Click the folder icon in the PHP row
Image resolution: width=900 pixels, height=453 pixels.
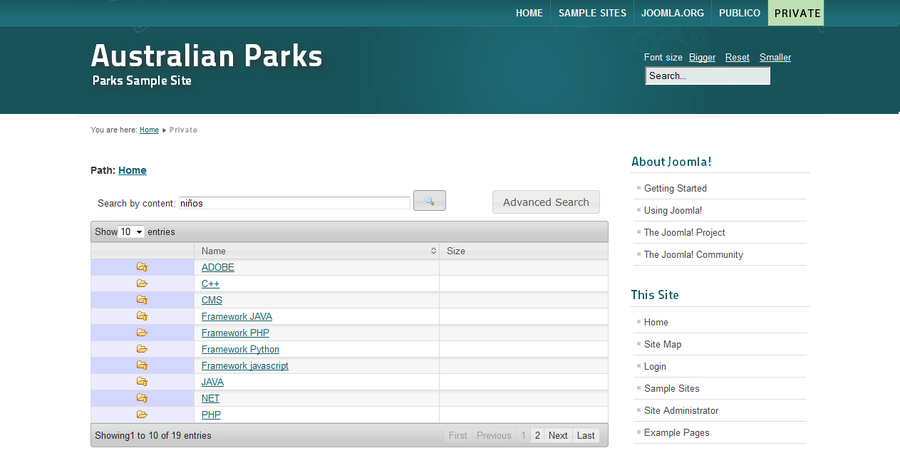[142, 414]
